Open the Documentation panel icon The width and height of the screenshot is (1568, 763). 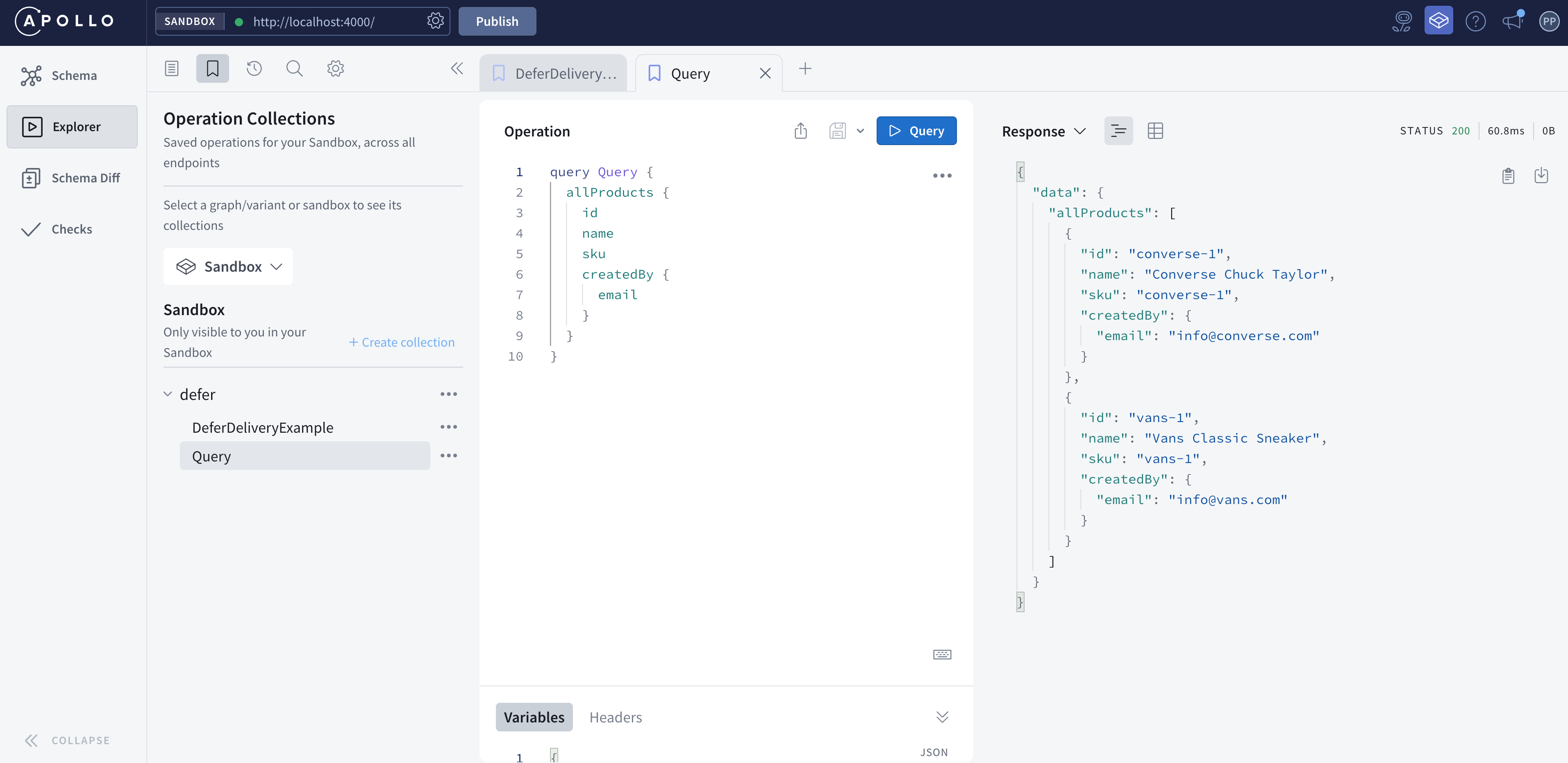coord(172,69)
